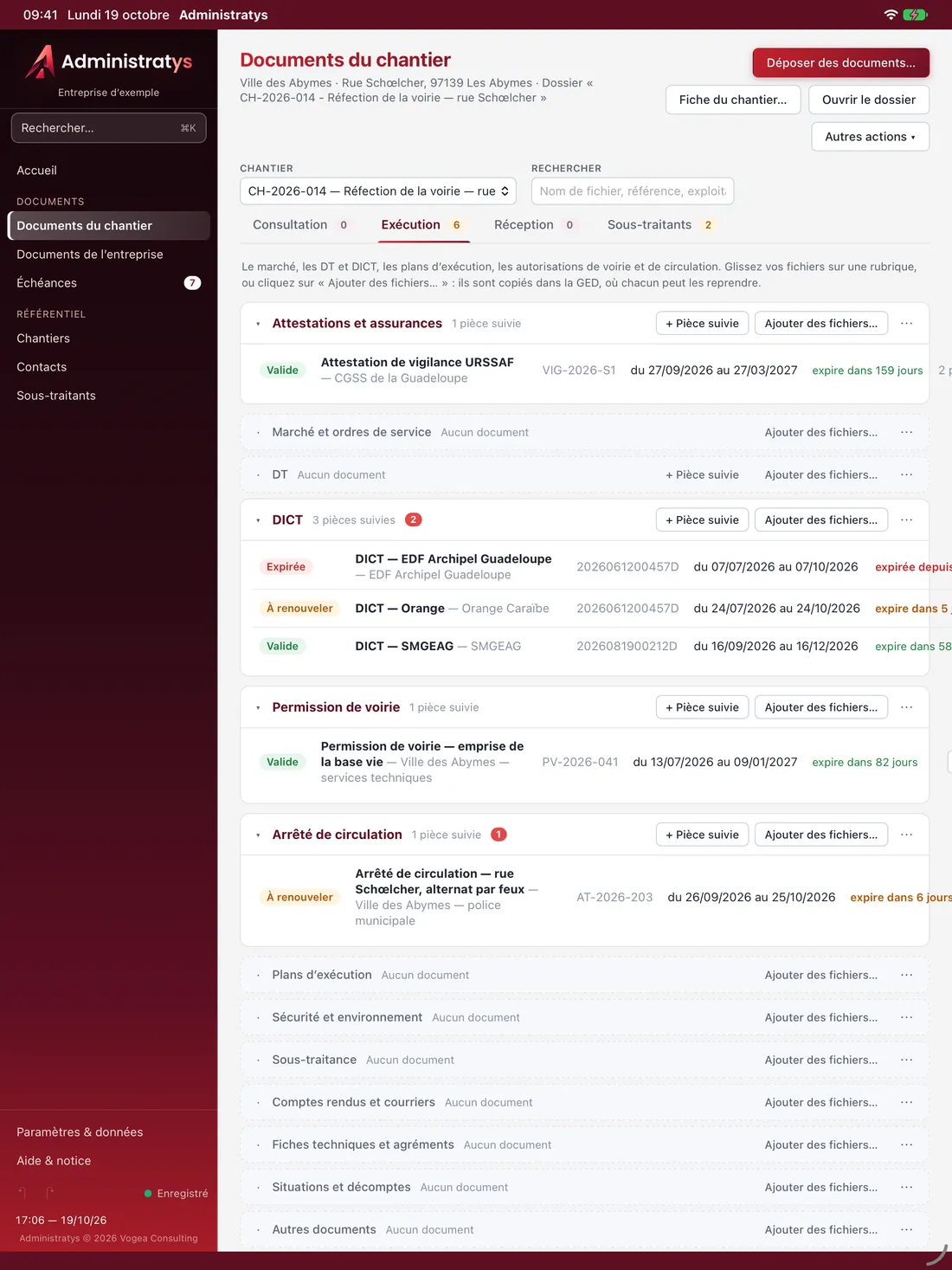Image resolution: width=952 pixels, height=1270 pixels.
Task: Click the sidebar Rechercher search field
Action: (x=109, y=128)
